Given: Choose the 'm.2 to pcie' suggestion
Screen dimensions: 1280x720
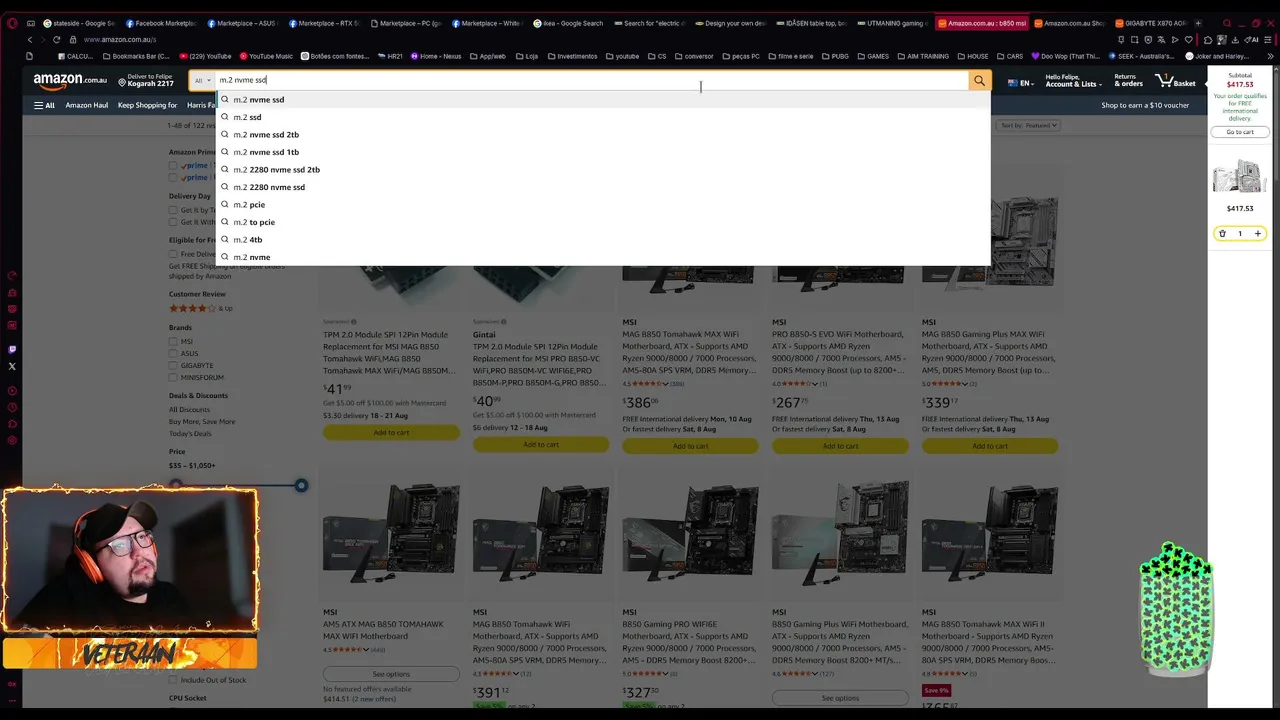Looking at the screenshot, I should [x=603, y=222].
